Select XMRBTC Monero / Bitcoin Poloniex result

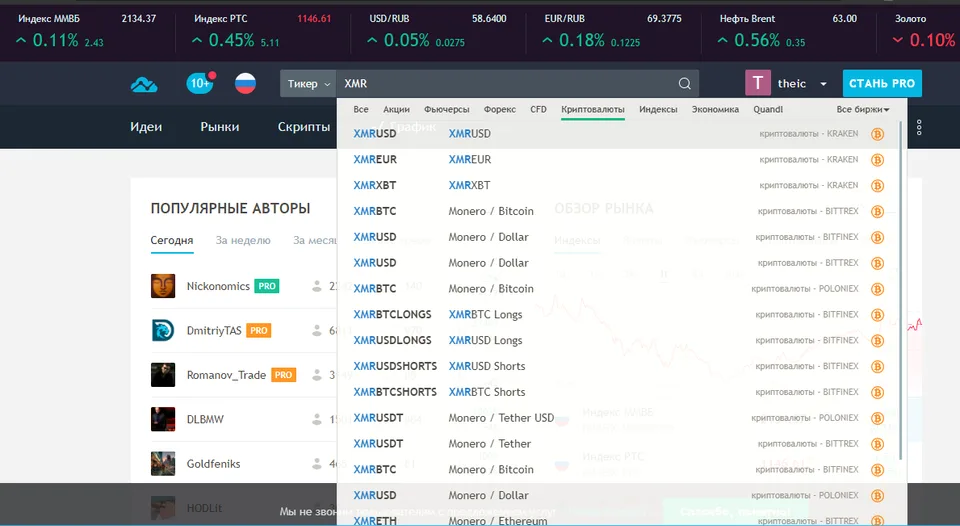[x=618, y=288]
